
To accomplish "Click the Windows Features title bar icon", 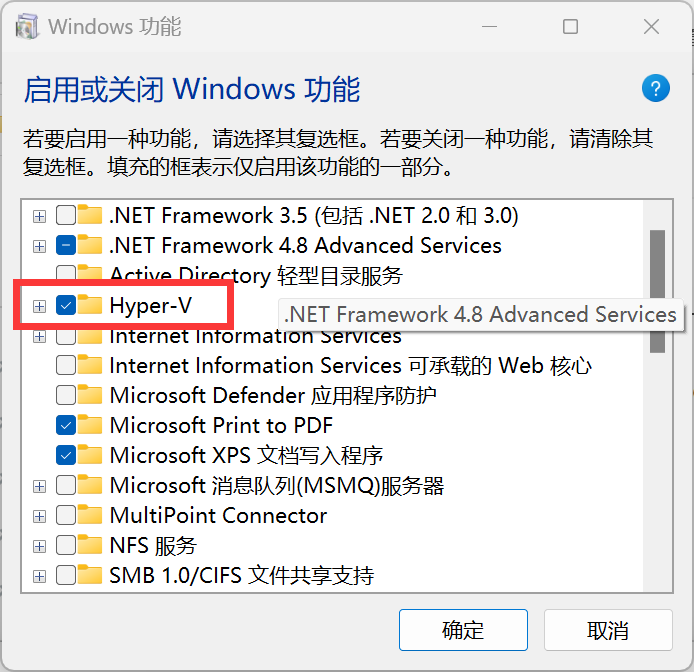I will (x=25, y=27).
